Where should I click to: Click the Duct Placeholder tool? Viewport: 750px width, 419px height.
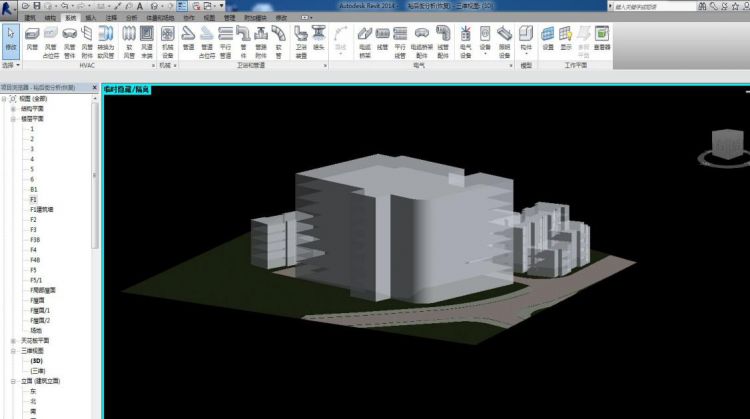pyautogui.click(x=51, y=42)
